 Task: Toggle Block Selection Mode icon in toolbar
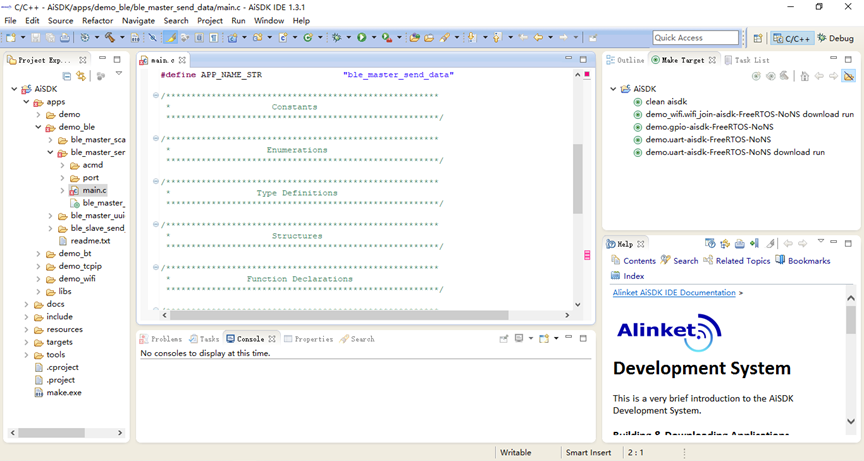pyautogui.click(x=199, y=37)
